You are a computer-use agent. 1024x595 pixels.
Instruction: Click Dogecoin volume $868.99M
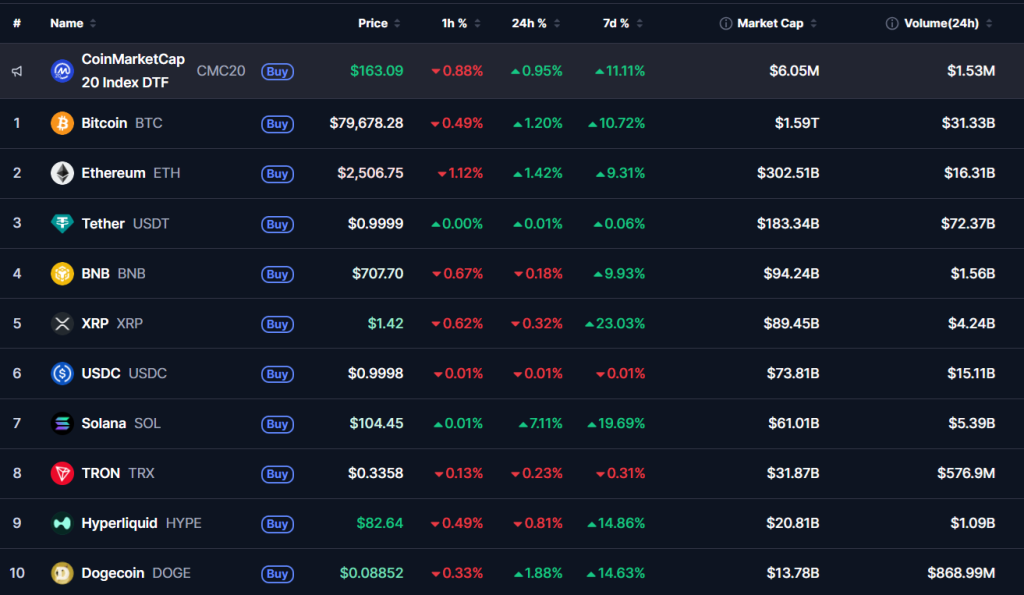pyautogui.click(x=961, y=573)
